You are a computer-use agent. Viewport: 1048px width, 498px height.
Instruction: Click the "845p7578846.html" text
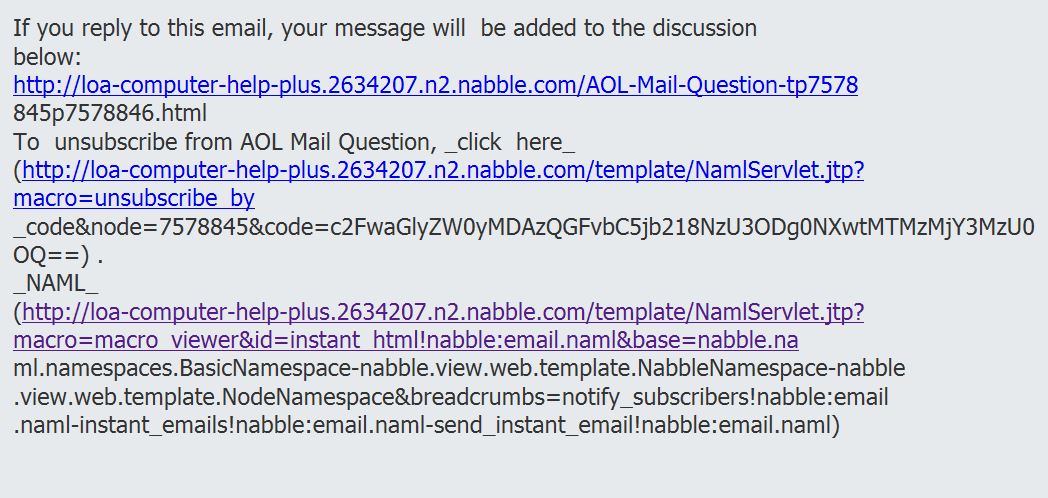click(x=110, y=113)
